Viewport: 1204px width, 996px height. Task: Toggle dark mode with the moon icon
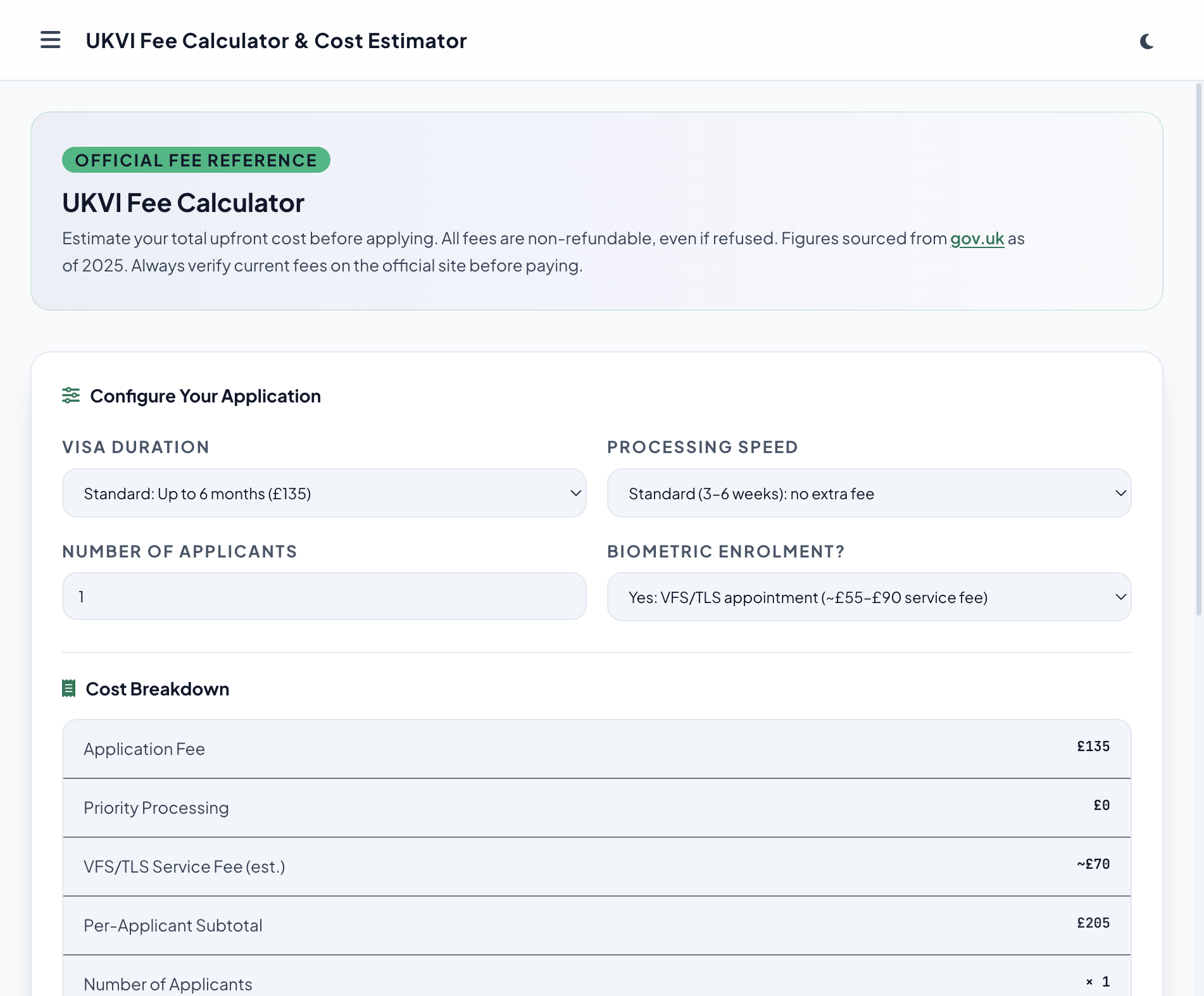click(1146, 41)
